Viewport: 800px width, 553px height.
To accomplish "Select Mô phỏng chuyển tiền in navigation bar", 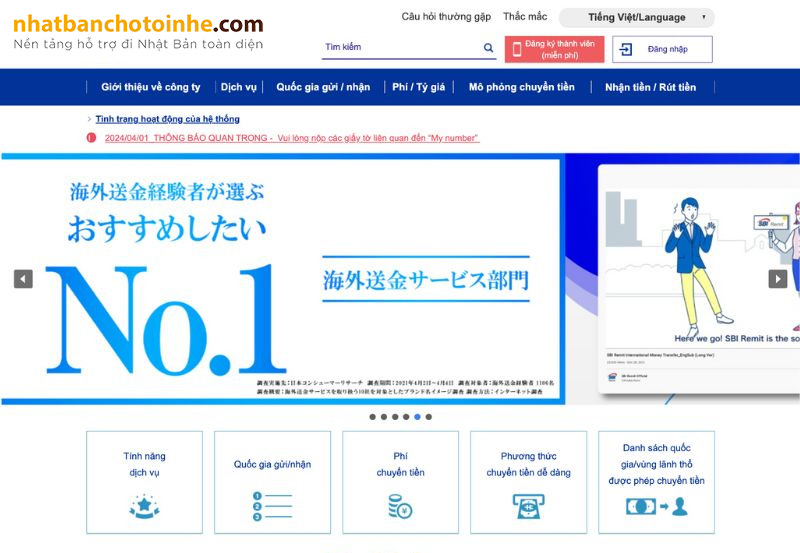I will [521, 87].
